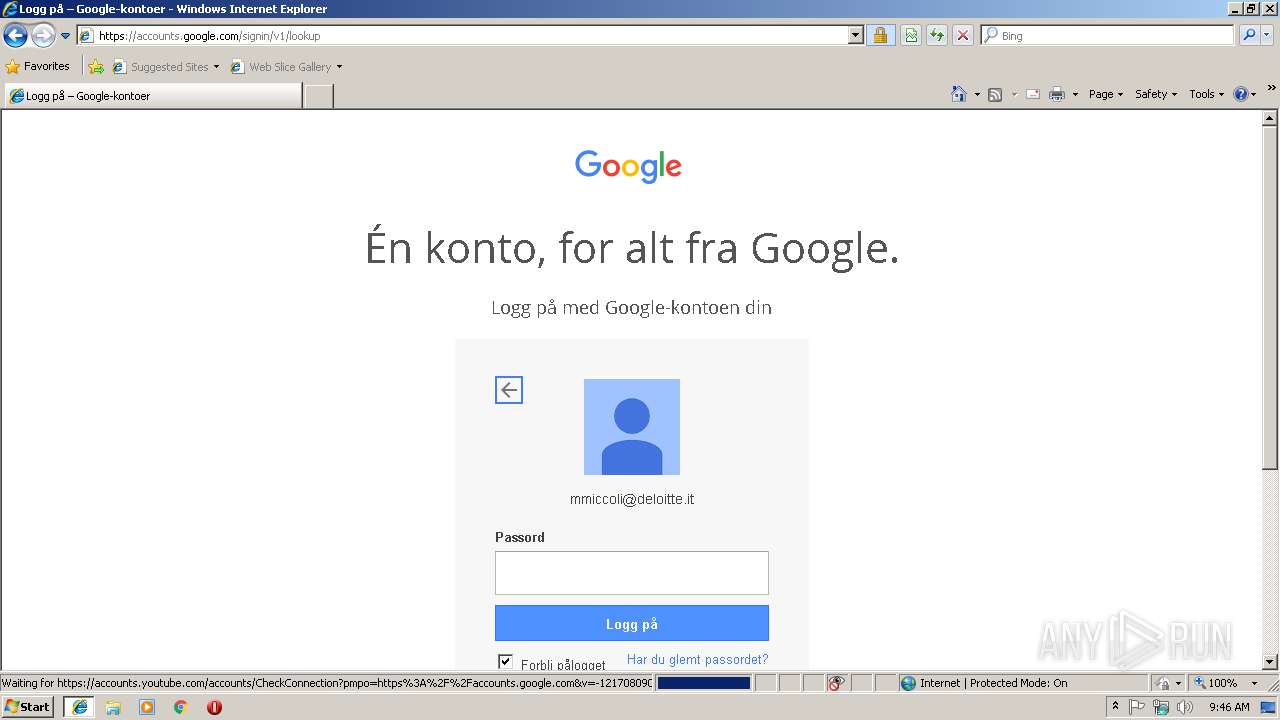Click the scrollbar up arrow
Image resolution: width=1280 pixels, height=720 pixels.
click(x=1270, y=118)
